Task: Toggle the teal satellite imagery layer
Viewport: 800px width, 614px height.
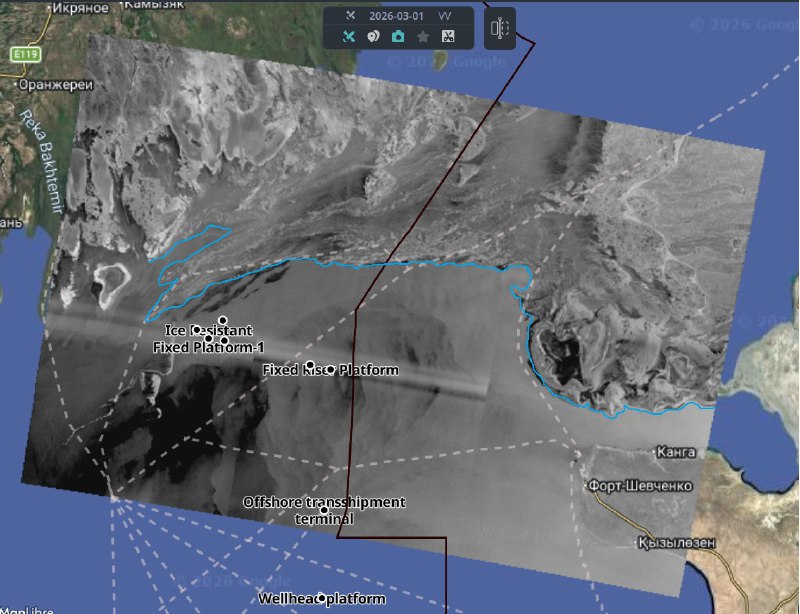Action: (x=349, y=37)
